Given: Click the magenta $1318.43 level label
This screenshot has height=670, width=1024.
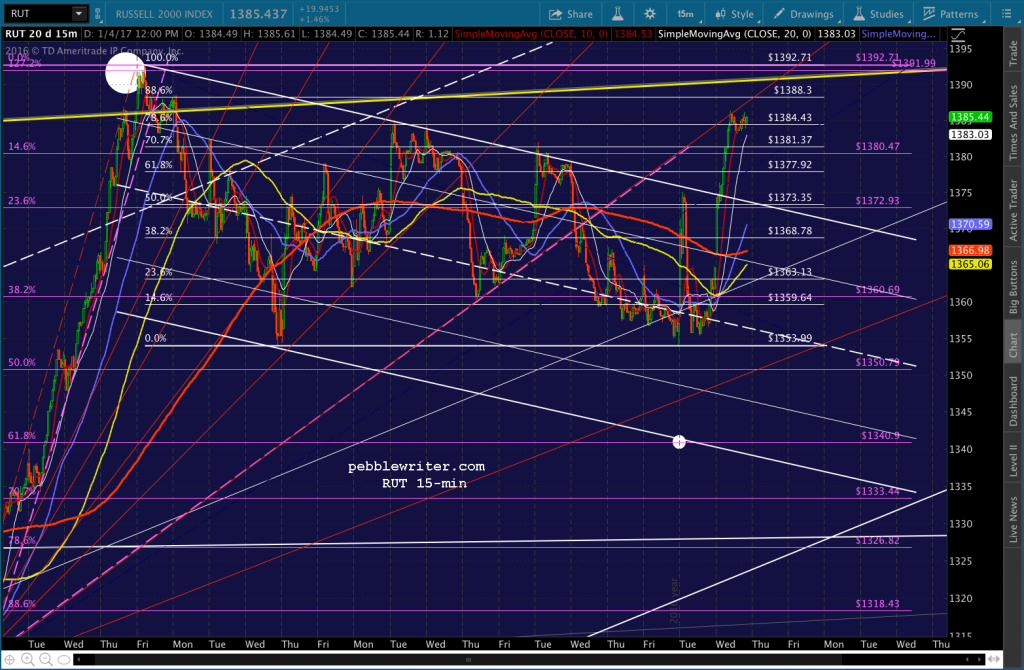Looking at the screenshot, I should coord(877,603).
